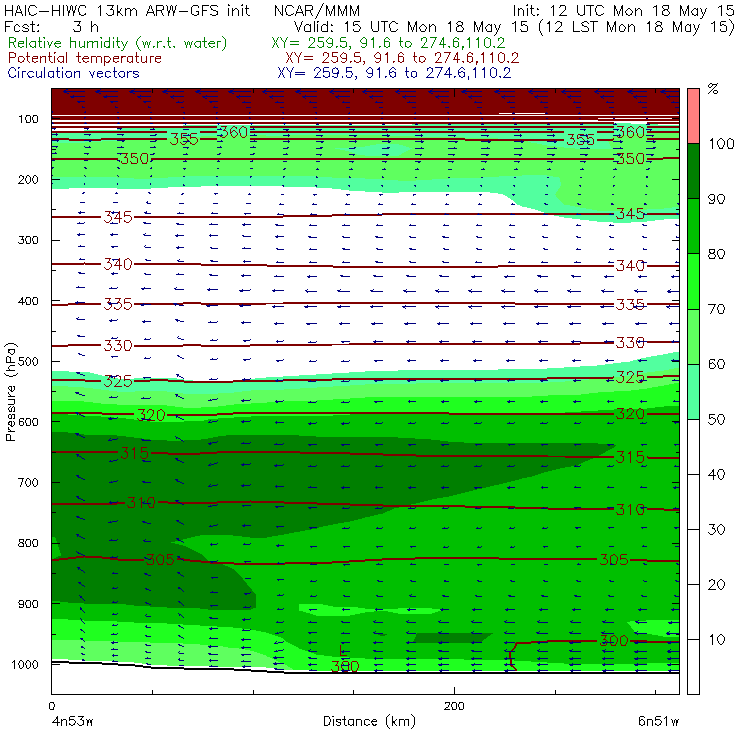The height and width of the screenshot is (740, 740).
Task: Click the 'Distance (km)' axis title
Action: 369,721
